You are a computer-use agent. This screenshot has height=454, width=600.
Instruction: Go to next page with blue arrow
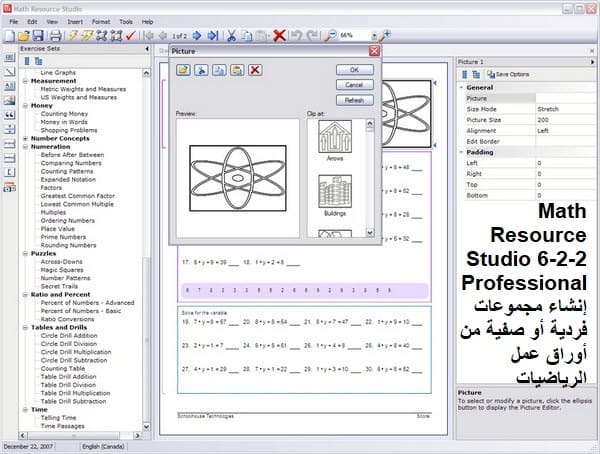coord(197,36)
